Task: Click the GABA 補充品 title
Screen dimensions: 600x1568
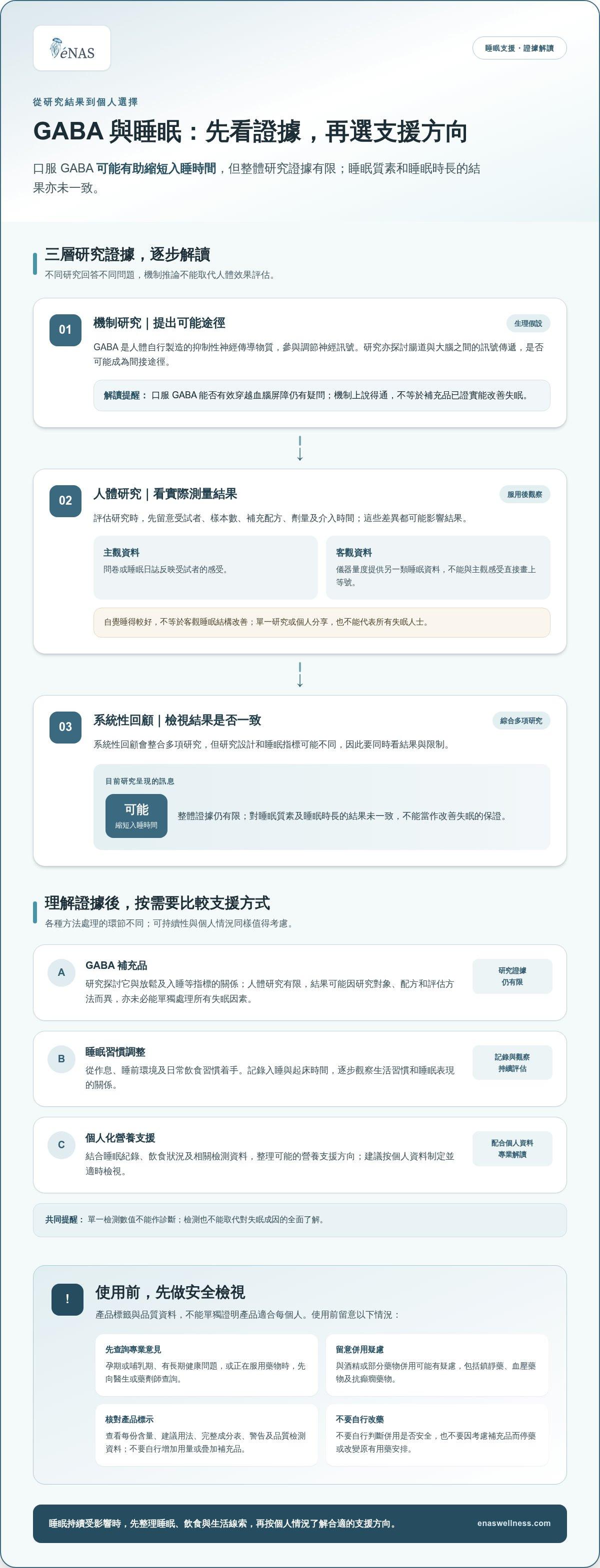Action: coord(116,965)
